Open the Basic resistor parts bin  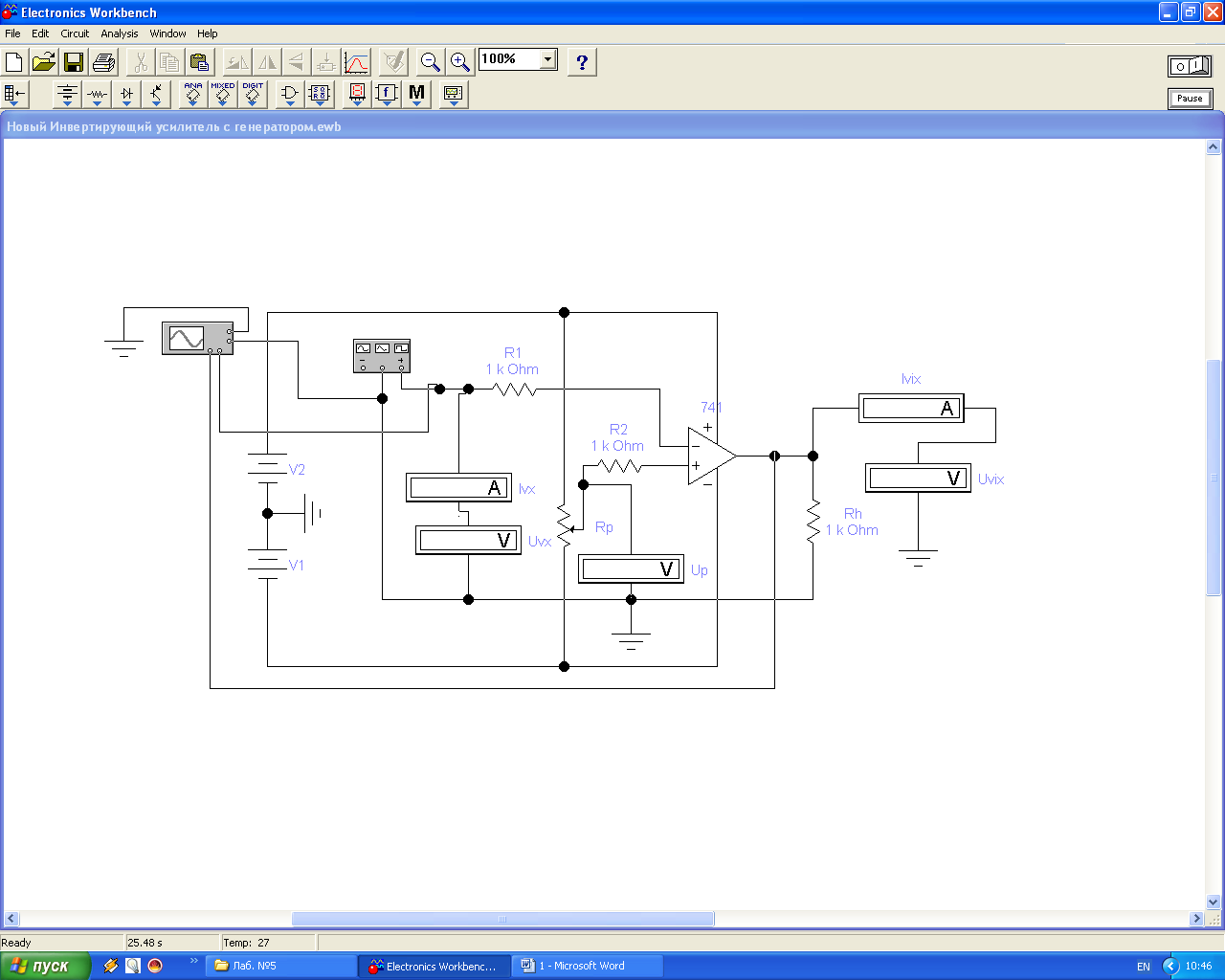(97, 94)
